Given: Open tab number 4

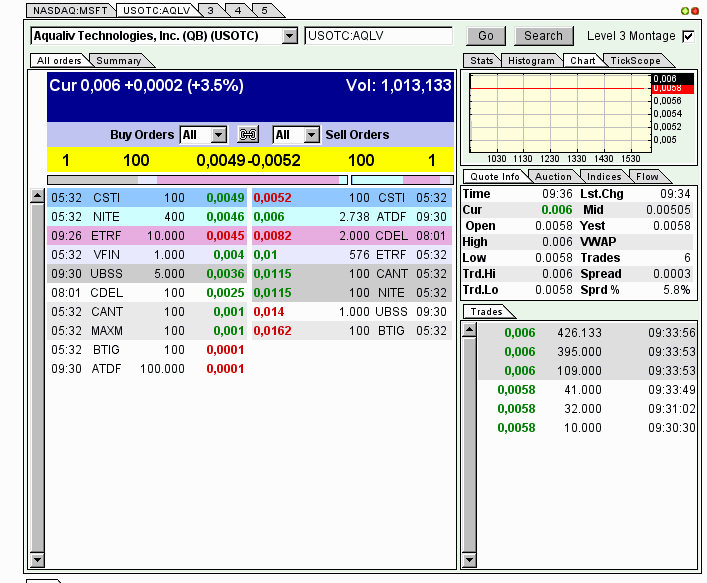Looking at the screenshot, I should [238, 10].
